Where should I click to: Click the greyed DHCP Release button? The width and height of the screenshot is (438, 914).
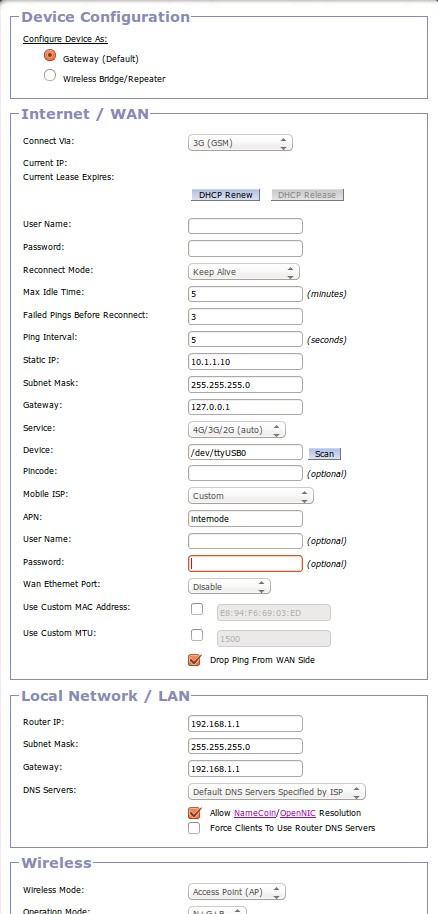(307, 195)
